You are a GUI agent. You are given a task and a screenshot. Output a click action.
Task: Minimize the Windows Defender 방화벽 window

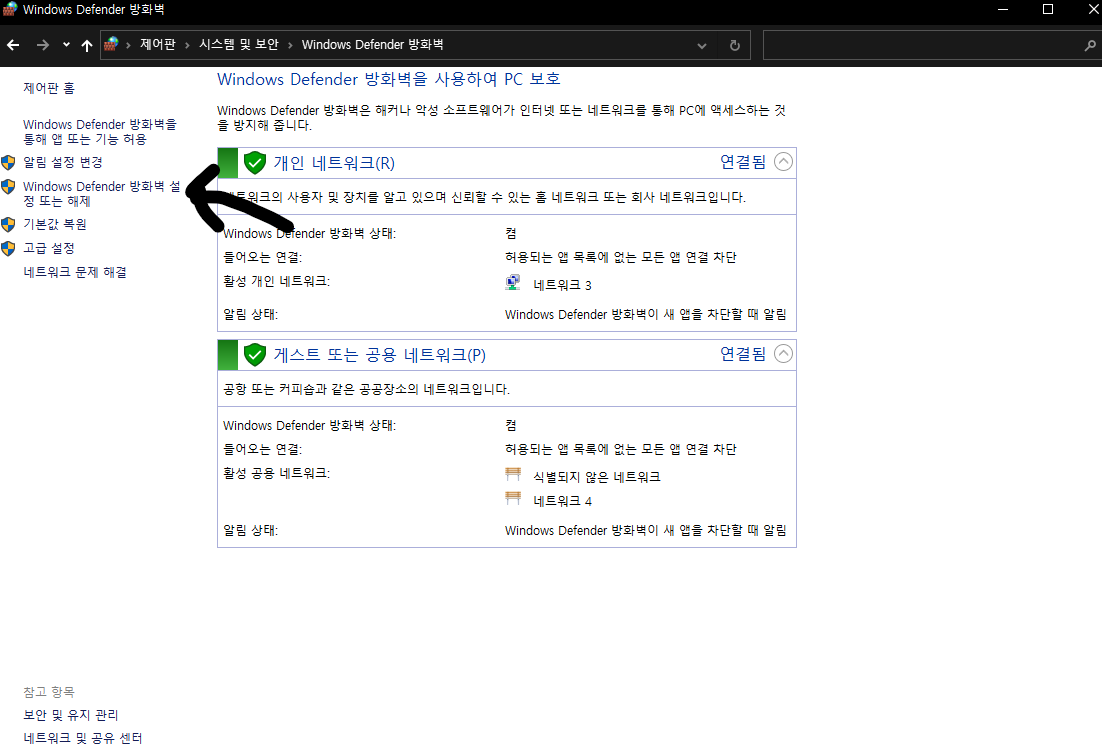tap(1003, 9)
